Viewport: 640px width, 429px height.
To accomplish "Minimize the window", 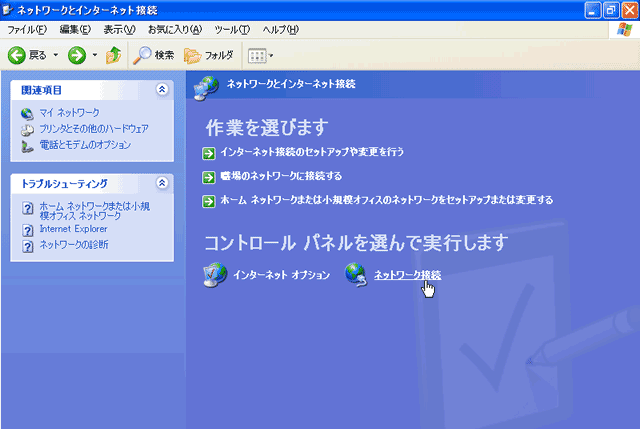I will [592, 10].
